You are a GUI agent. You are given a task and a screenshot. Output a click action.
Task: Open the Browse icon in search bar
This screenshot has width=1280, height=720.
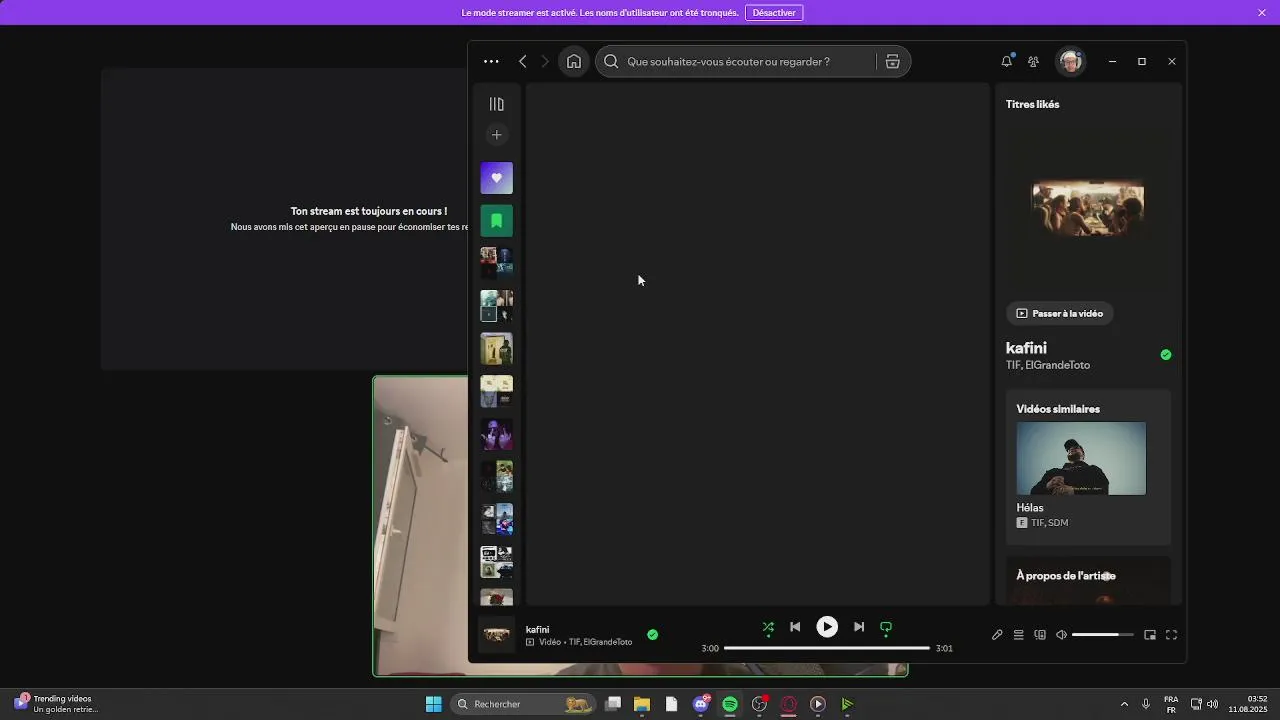pyautogui.click(x=893, y=62)
